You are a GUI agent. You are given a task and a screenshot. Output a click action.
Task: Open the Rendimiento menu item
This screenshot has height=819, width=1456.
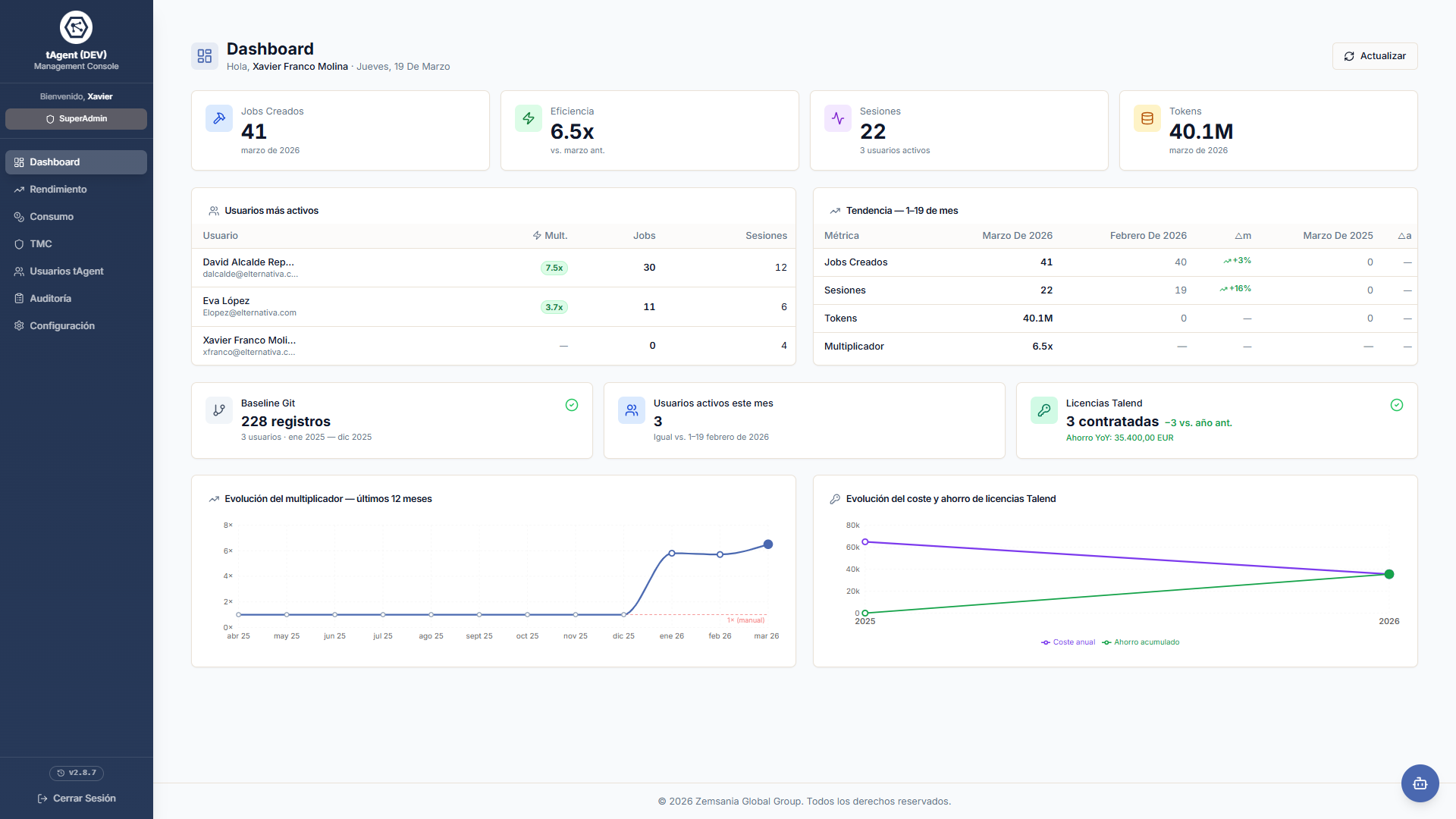pos(76,190)
